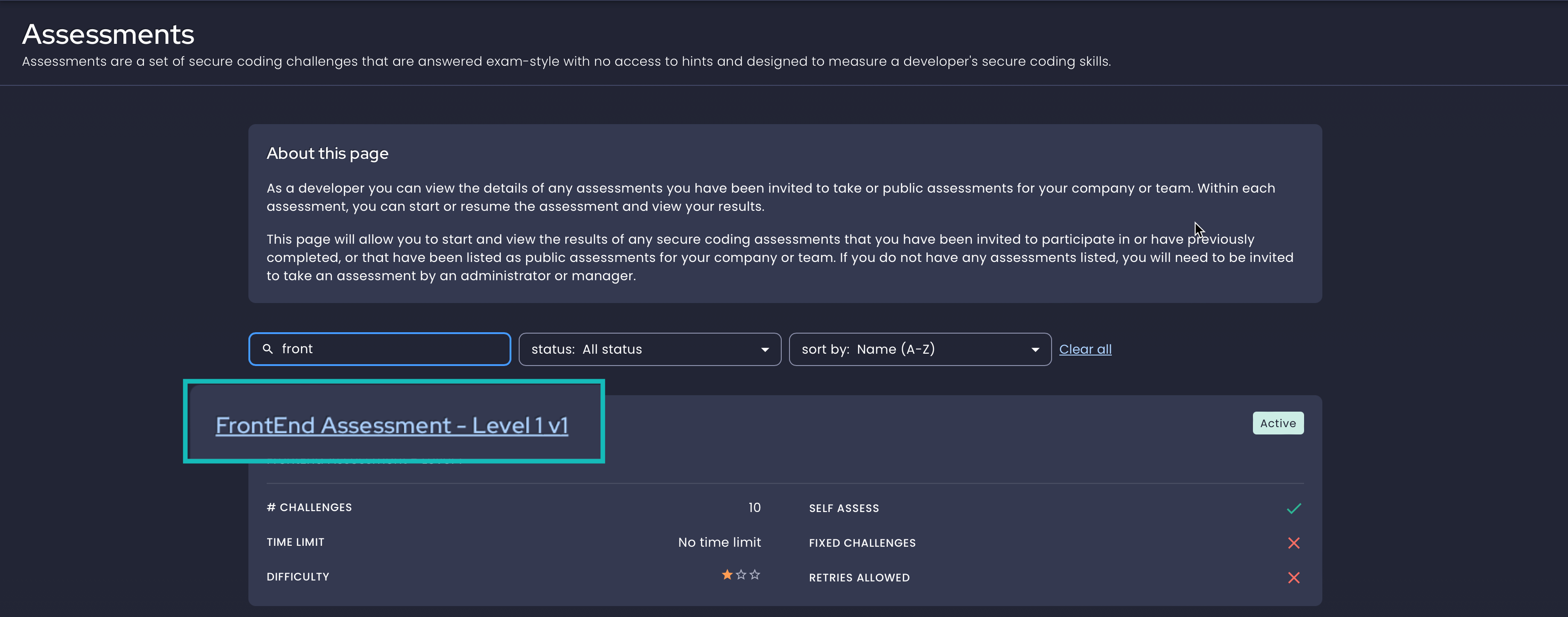Click the search field containing 'front'
1568x617 pixels.
point(379,349)
